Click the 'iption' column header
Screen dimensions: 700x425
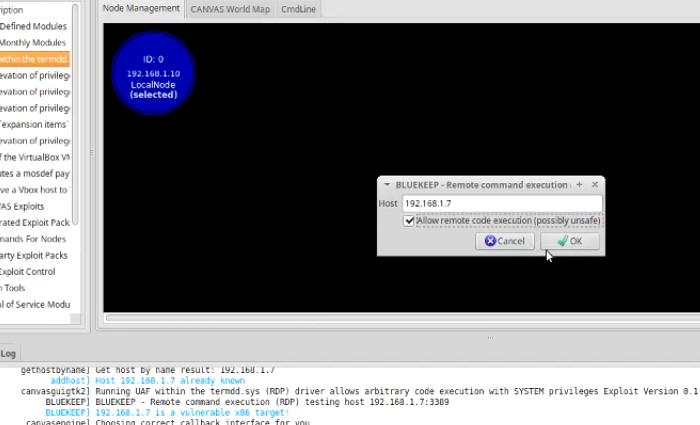(x=35, y=10)
